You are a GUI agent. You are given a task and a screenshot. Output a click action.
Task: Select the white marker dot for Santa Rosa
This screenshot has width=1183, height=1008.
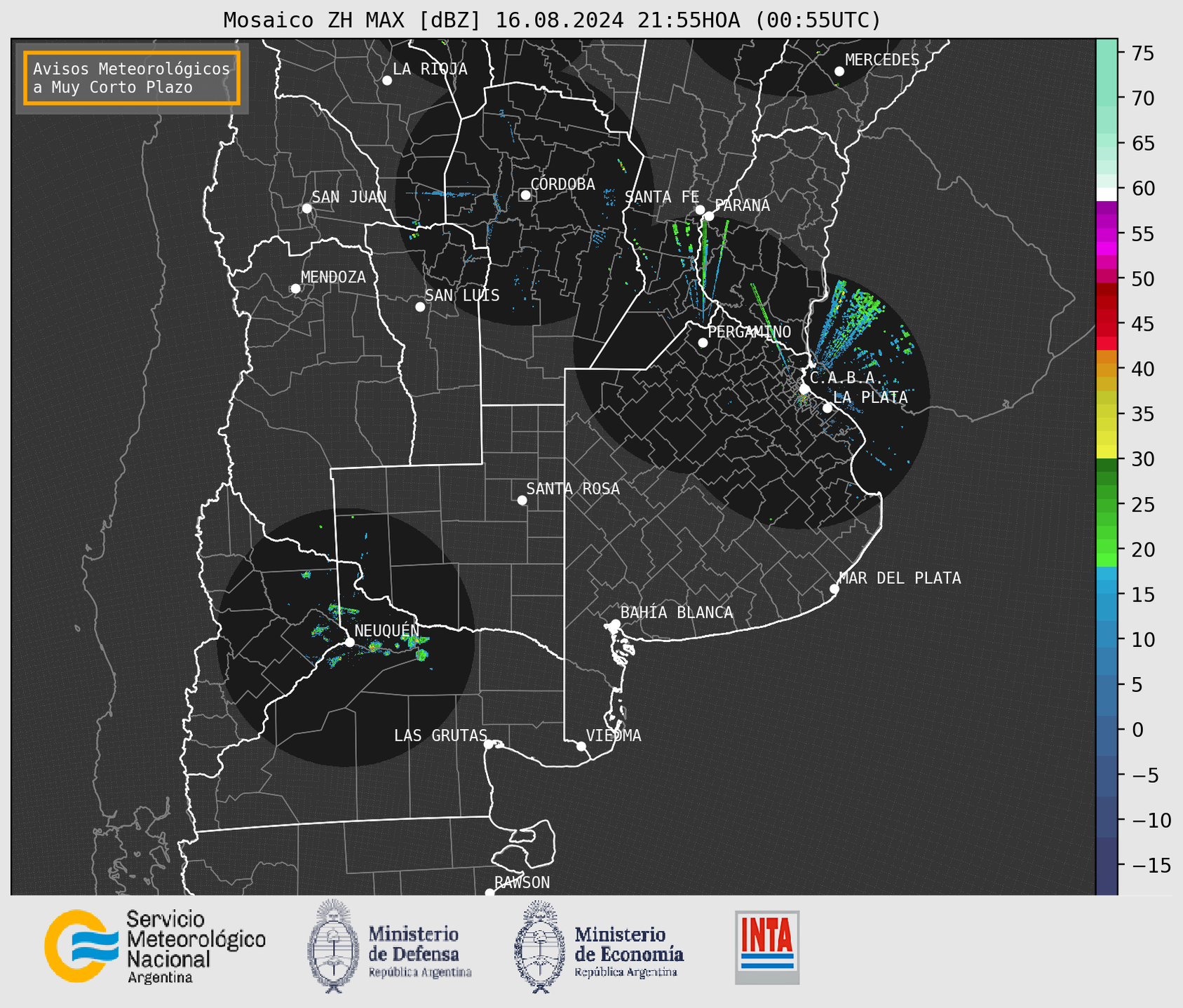point(522,500)
